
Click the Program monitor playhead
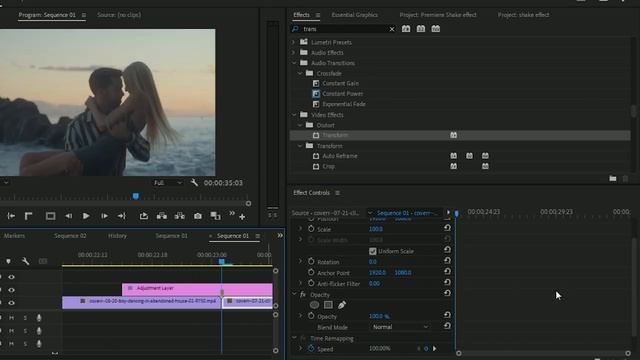(136, 196)
